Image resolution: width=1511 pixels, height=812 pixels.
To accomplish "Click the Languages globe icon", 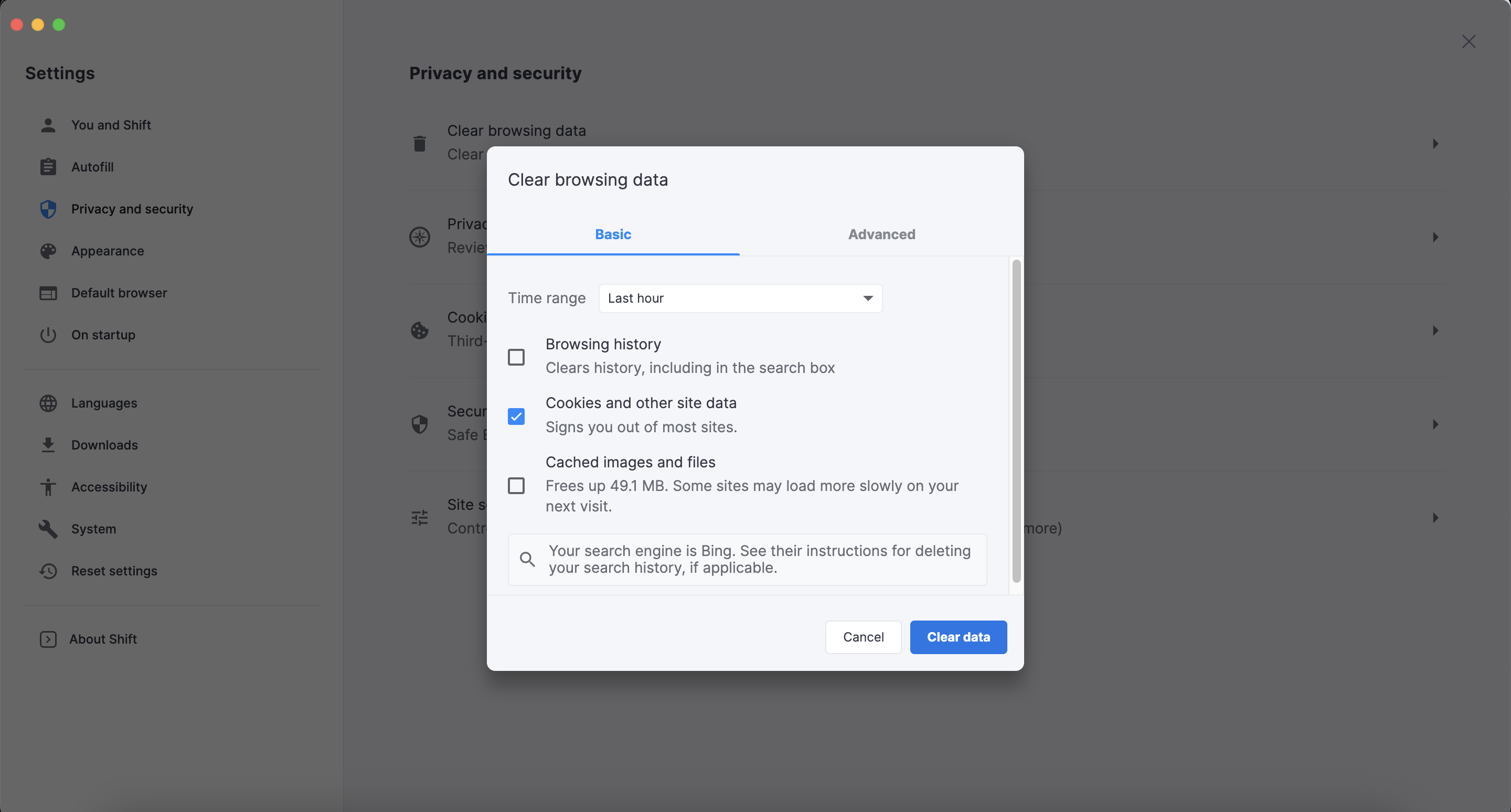I will pos(48,403).
